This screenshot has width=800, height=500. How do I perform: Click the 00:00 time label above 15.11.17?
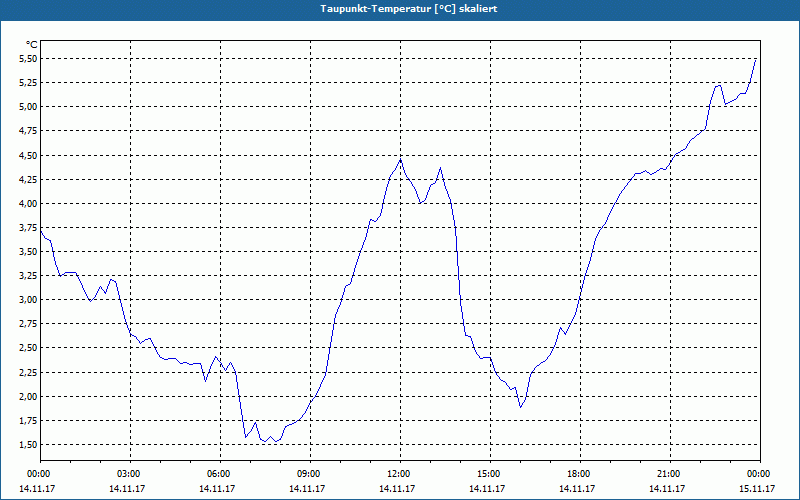click(x=759, y=474)
